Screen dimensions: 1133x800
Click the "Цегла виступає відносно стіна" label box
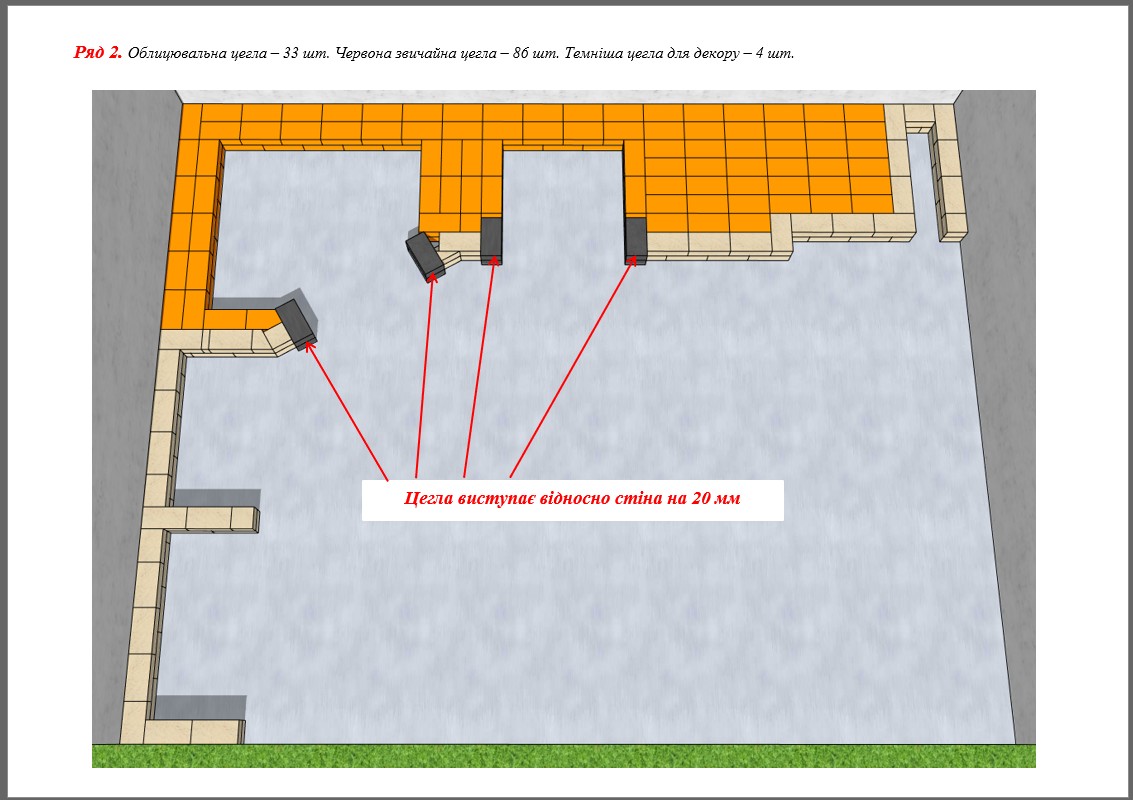(572, 498)
